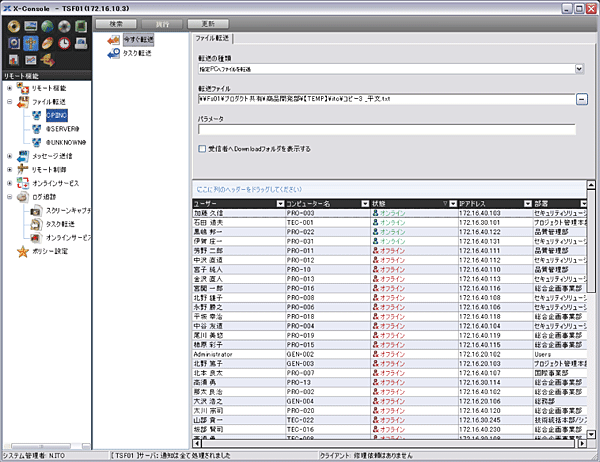Expand the メッセージ送信 tree node
The height and width of the screenshot is (462, 600).
(x=9, y=156)
